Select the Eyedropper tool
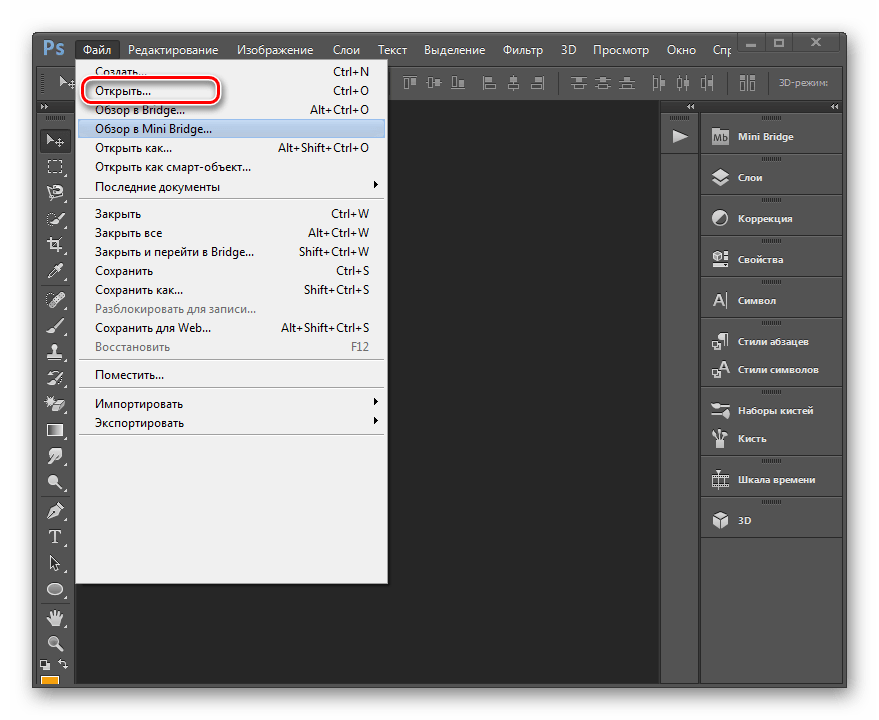The image size is (879, 720). click(55, 271)
